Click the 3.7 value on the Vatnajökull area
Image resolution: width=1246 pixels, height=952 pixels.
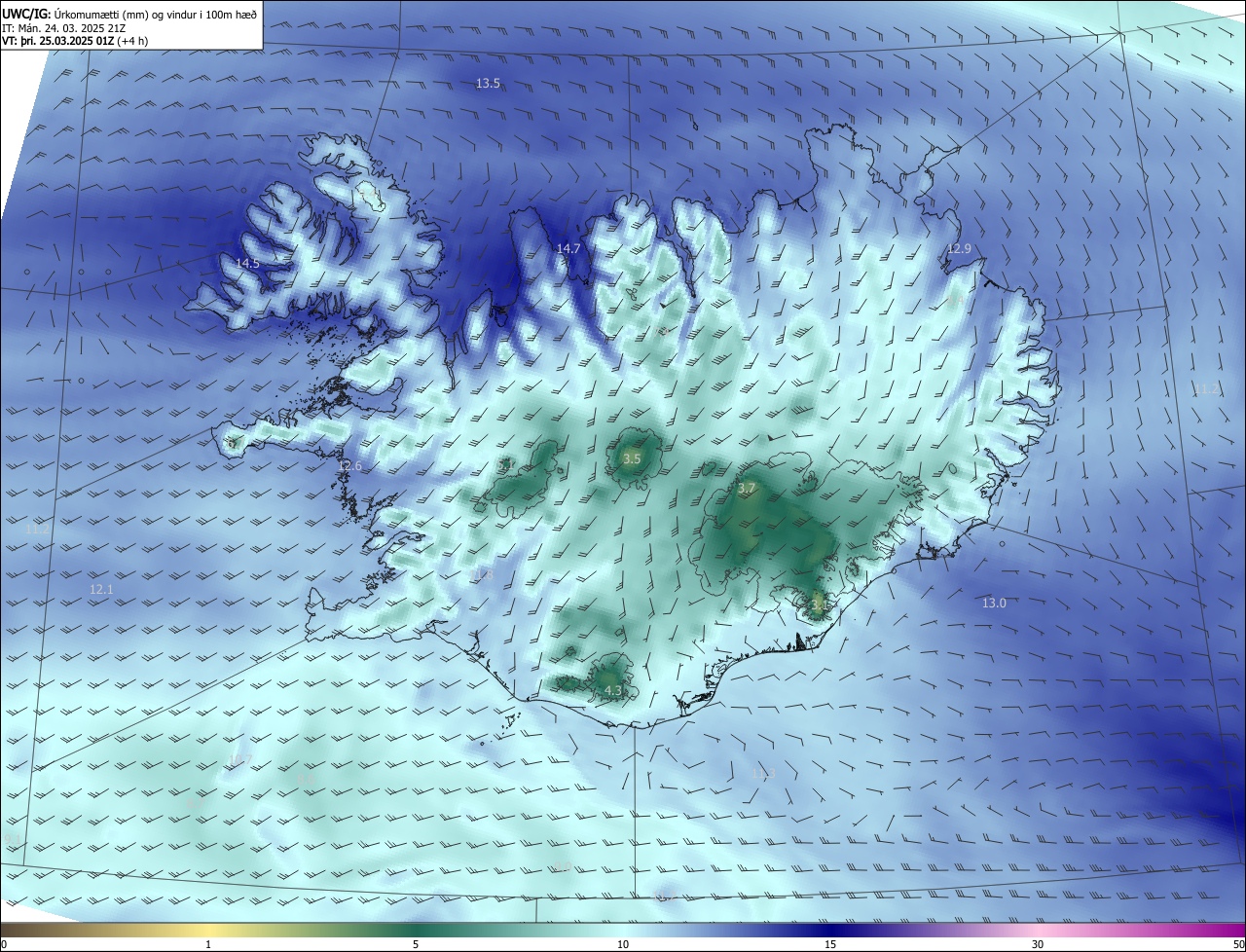[x=747, y=489]
